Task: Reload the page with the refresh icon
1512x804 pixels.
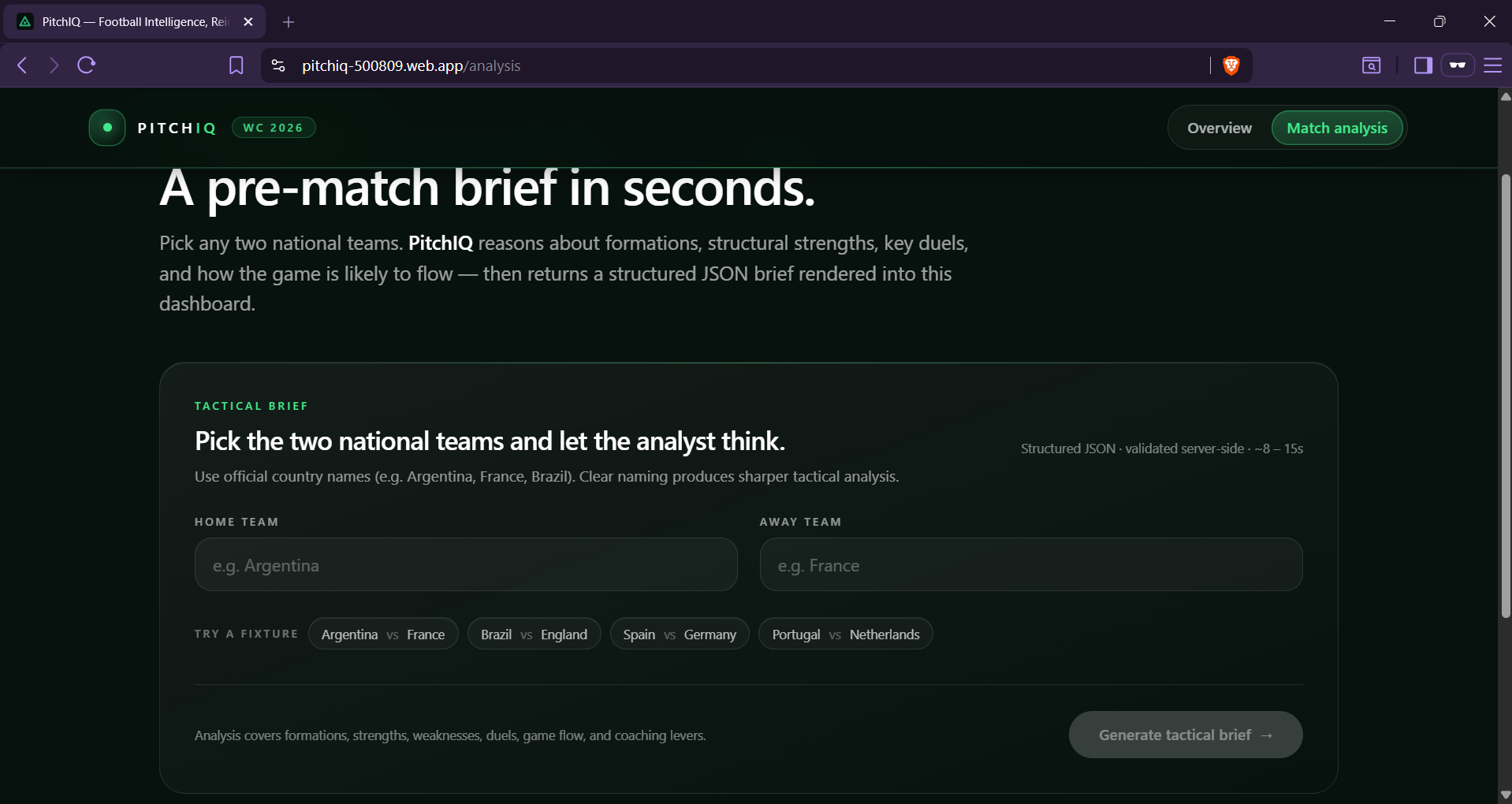Action: 87,65
